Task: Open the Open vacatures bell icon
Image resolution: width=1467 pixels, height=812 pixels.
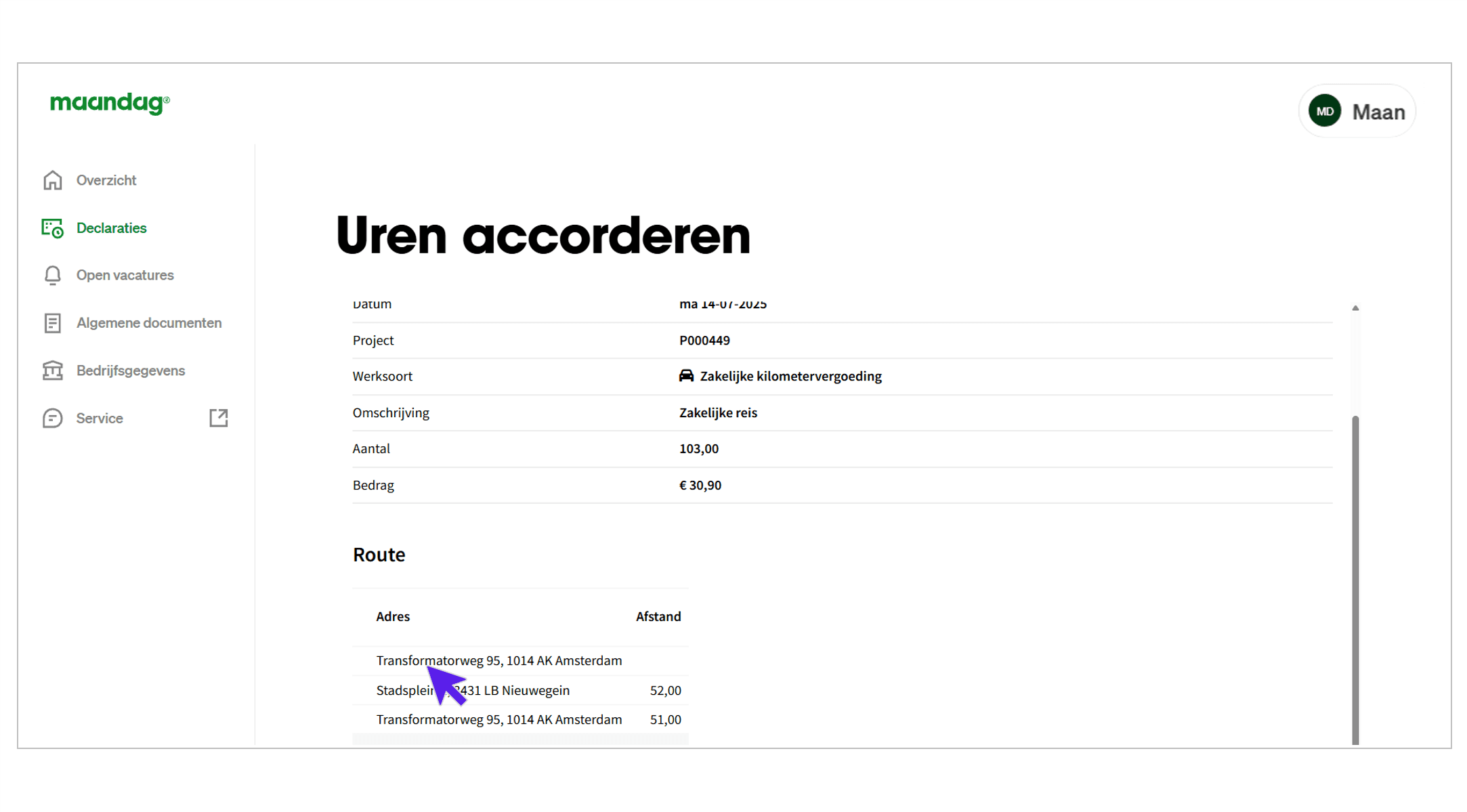Action: coord(52,275)
